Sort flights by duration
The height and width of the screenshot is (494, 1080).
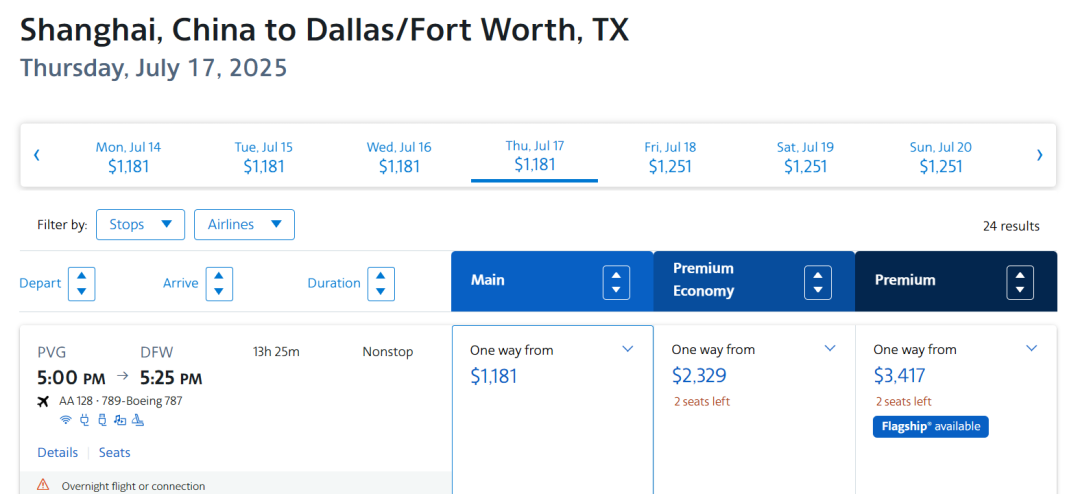381,283
